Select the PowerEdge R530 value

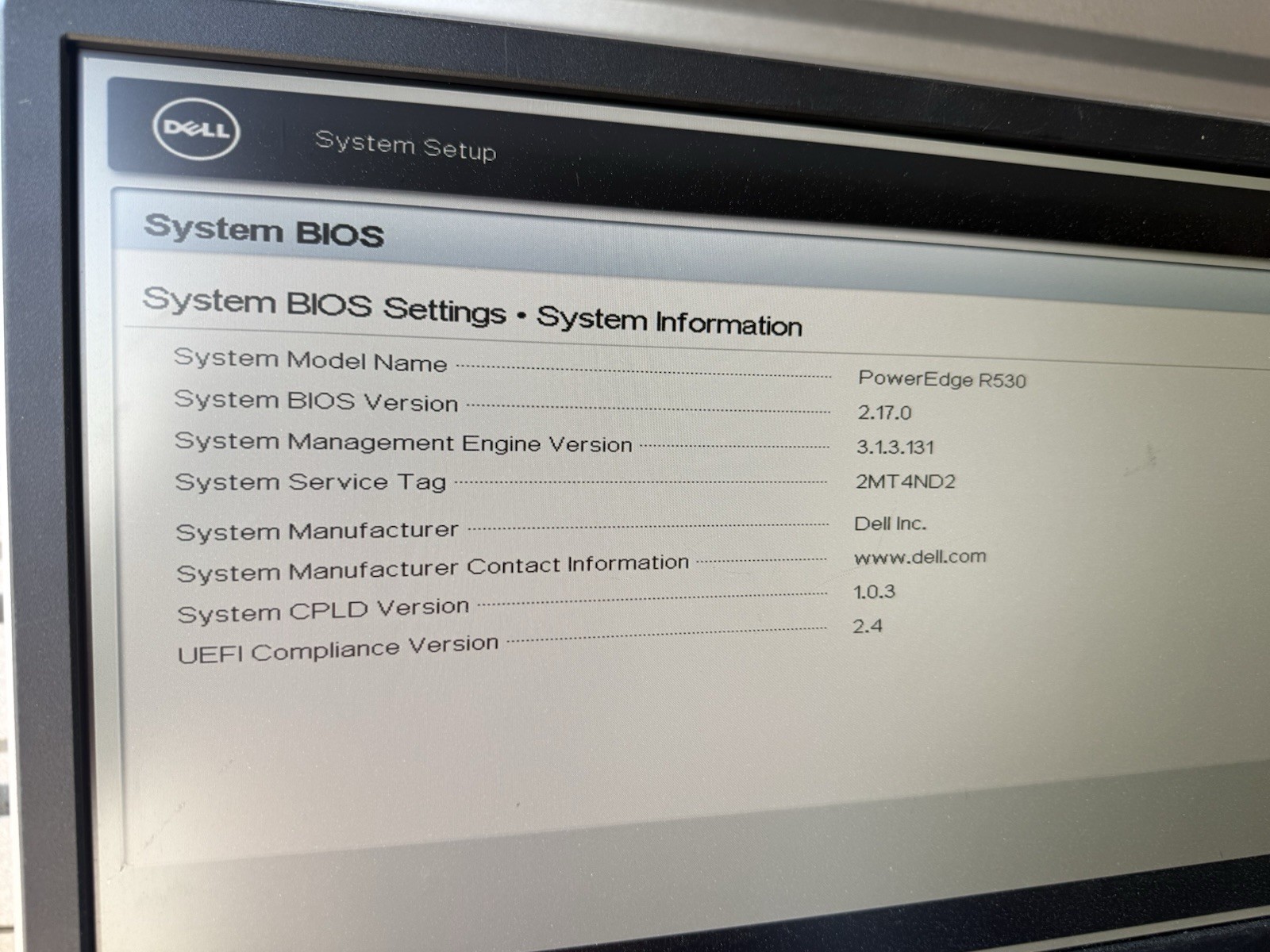[942, 378]
